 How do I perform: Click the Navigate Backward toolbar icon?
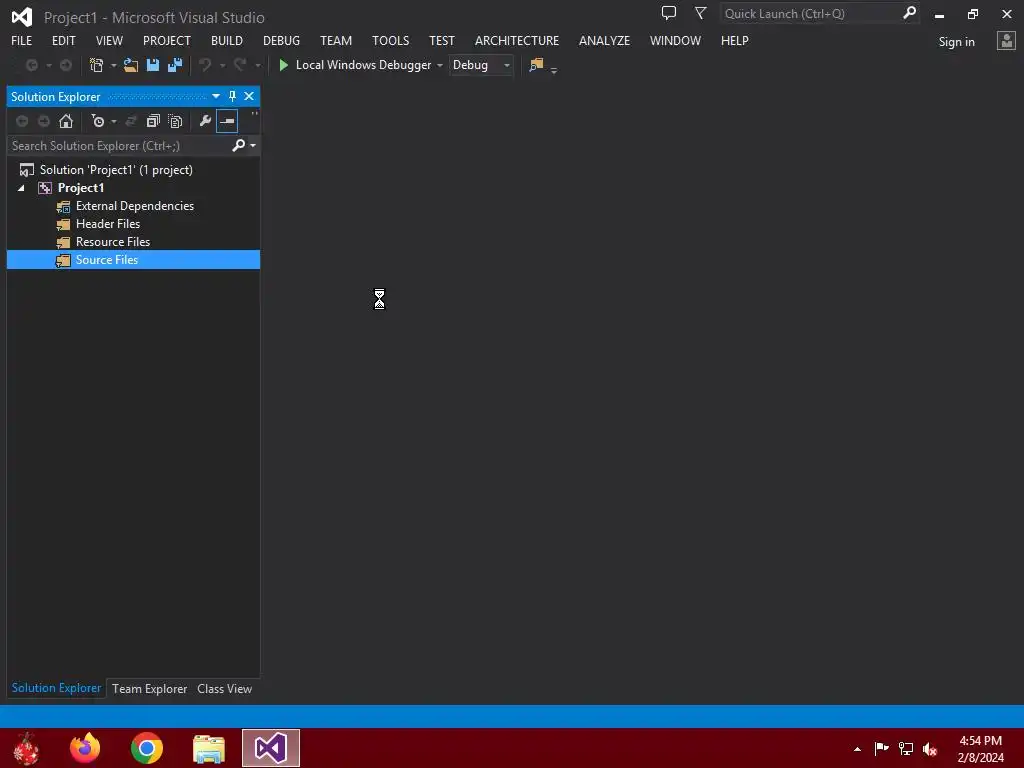pos(31,65)
